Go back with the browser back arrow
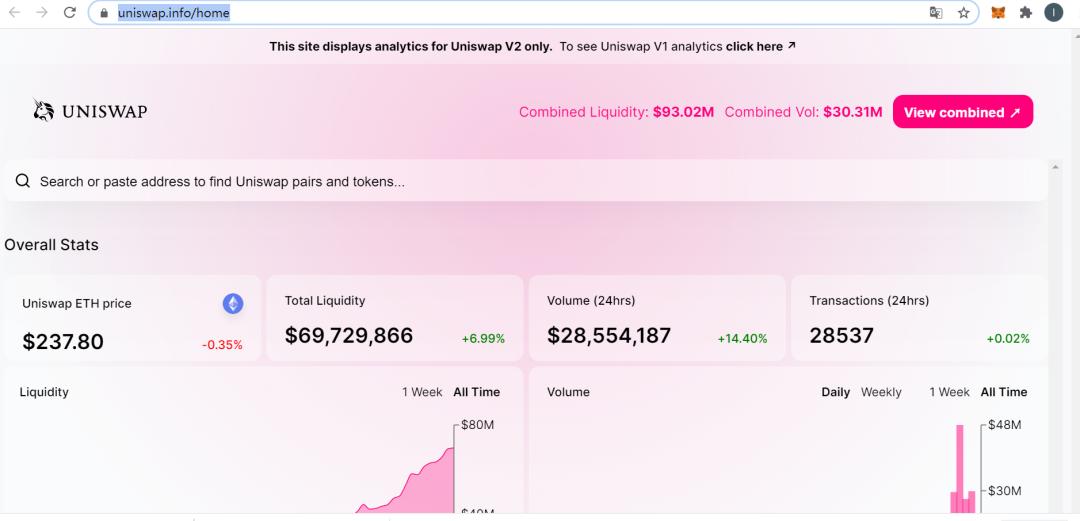 14,12
